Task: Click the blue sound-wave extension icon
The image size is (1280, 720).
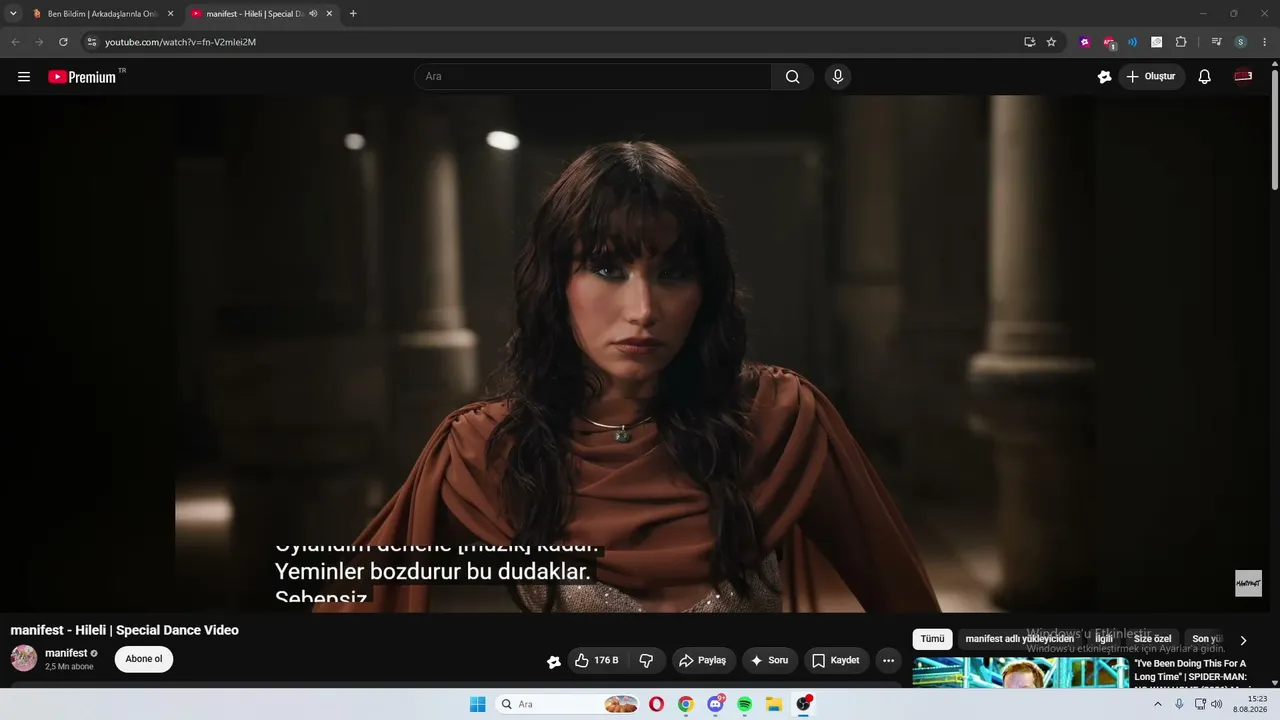Action: (x=1133, y=42)
